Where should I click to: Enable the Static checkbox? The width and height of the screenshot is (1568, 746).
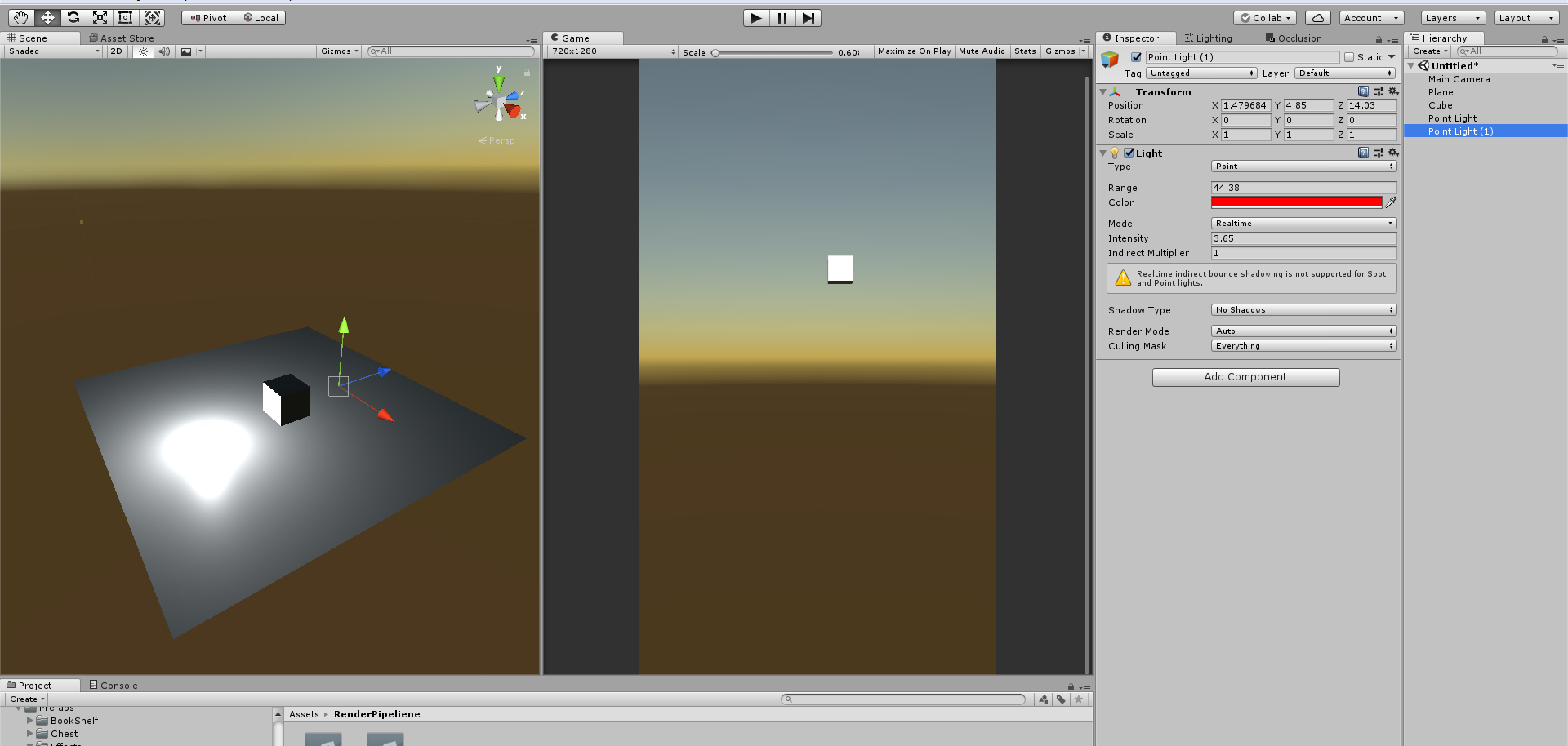pos(1349,57)
